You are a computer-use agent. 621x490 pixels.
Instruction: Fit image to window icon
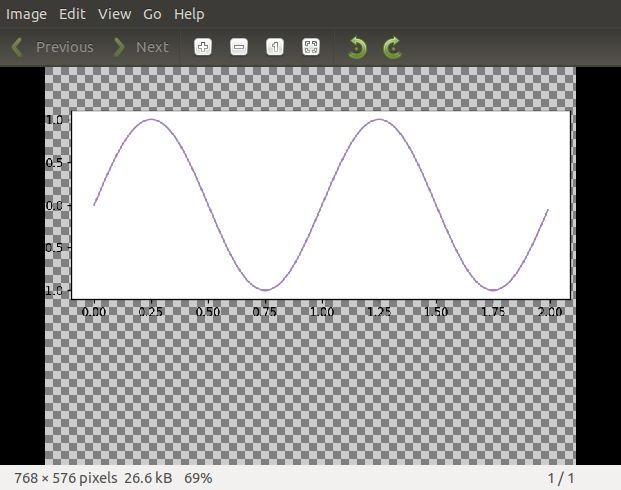(311, 47)
